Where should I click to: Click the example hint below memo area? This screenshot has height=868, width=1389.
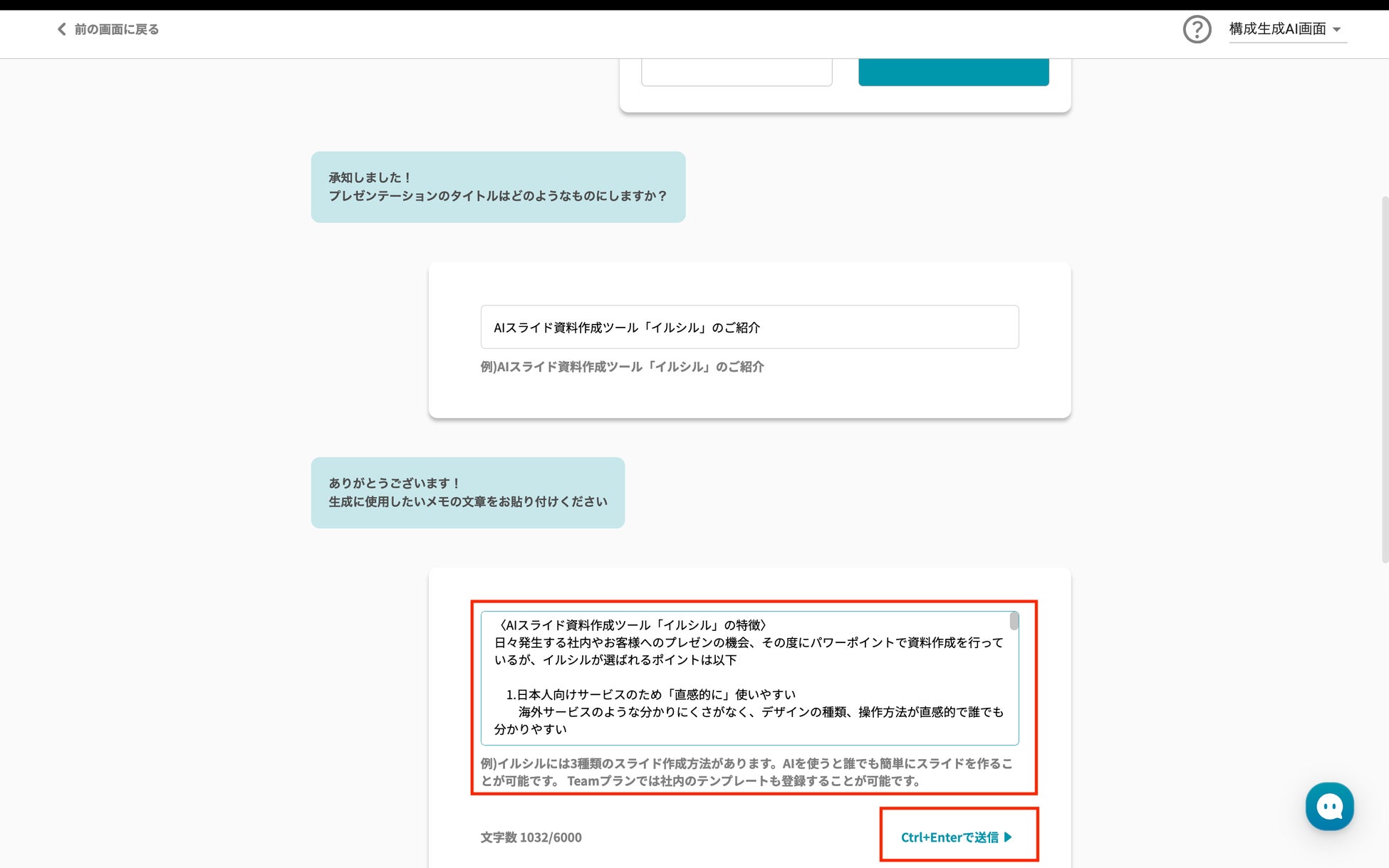point(746,772)
